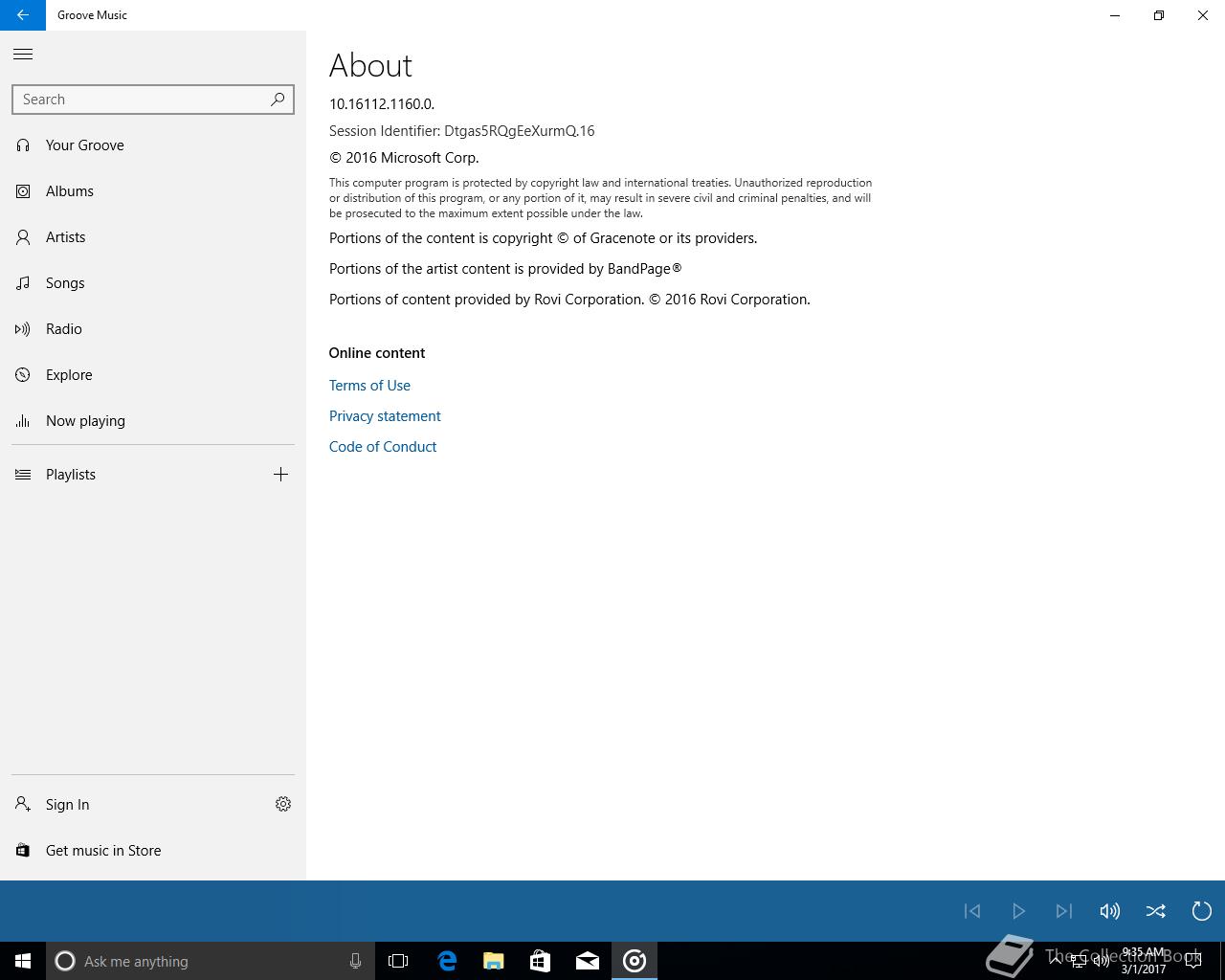Click the Online content heading
The width and height of the screenshot is (1225, 980).
[x=377, y=353]
